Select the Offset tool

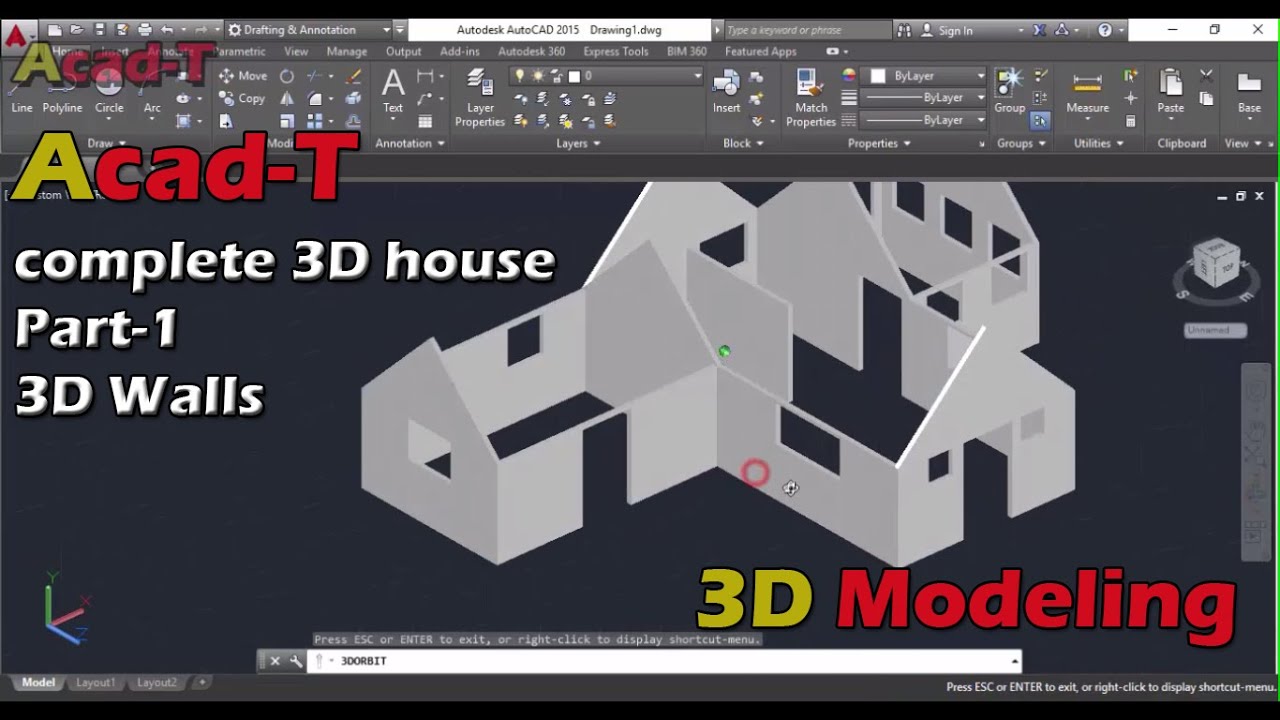353,121
